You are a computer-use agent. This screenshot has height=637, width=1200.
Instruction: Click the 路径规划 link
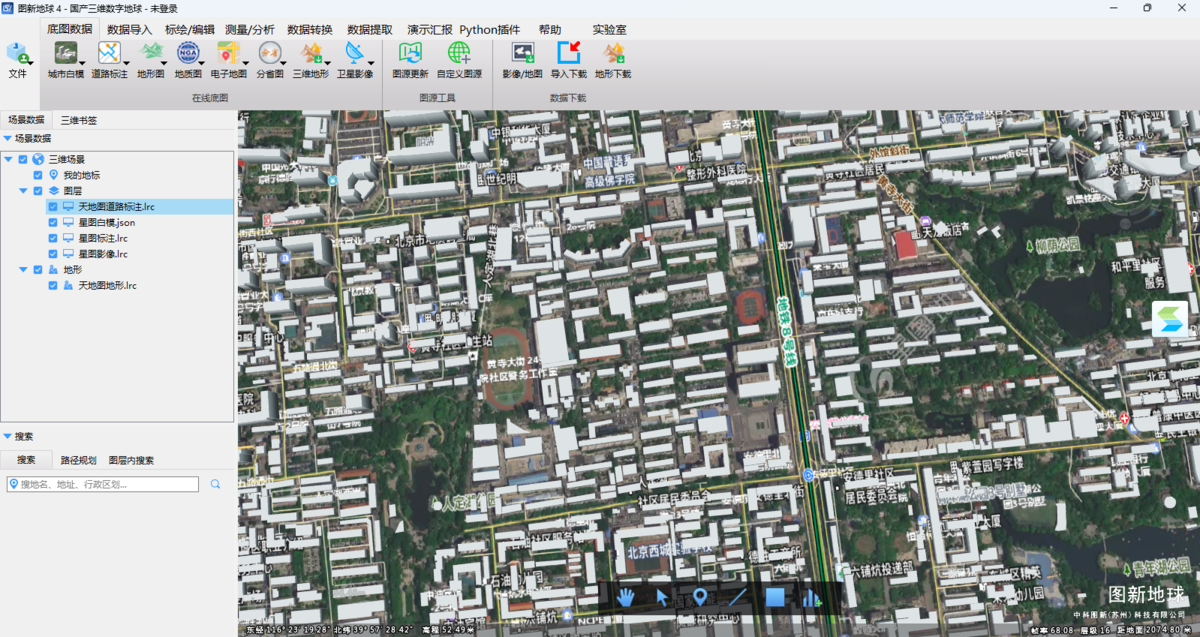pos(78,460)
